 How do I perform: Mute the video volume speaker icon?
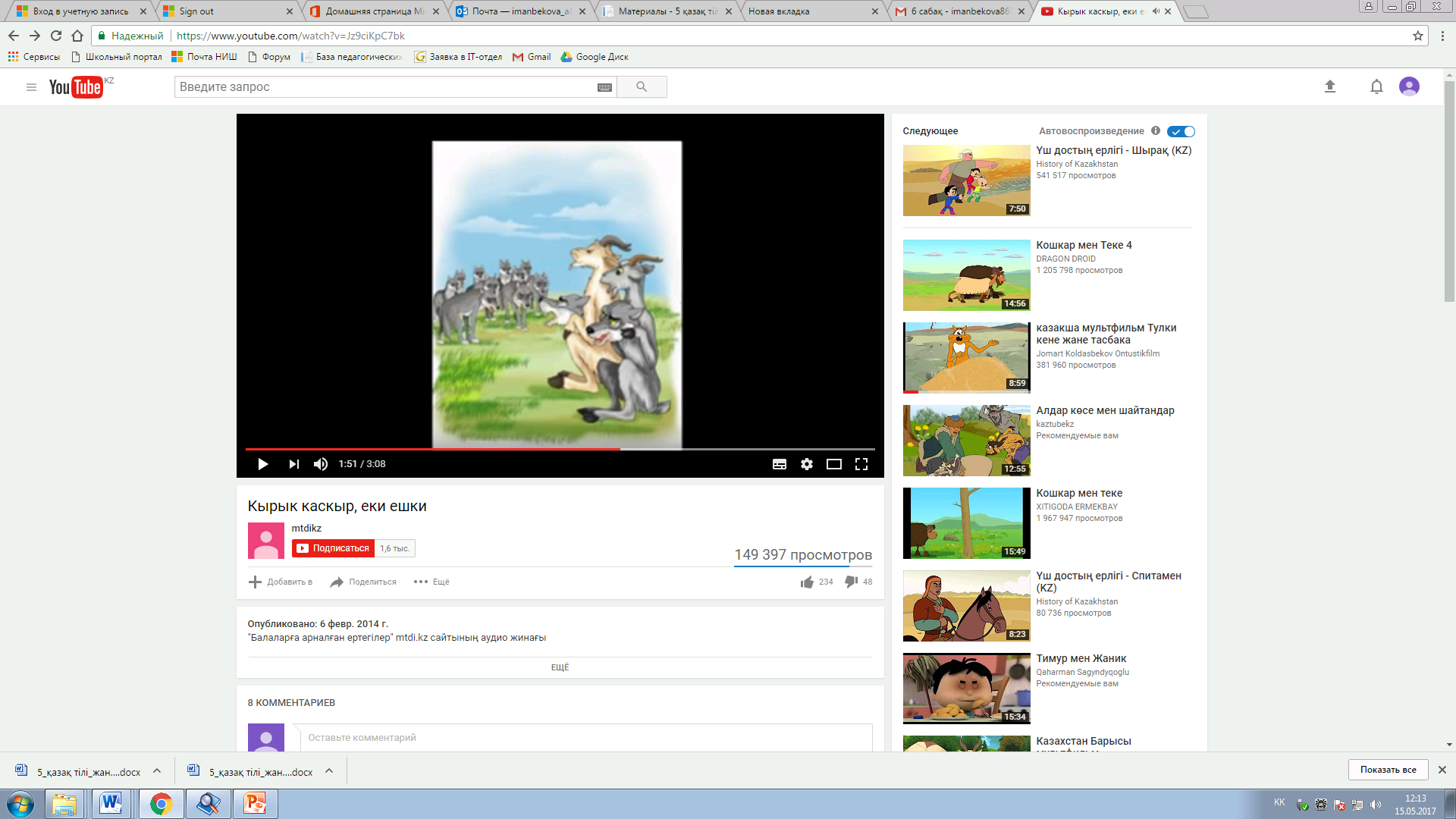pyautogui.click(x=321, y=464)
